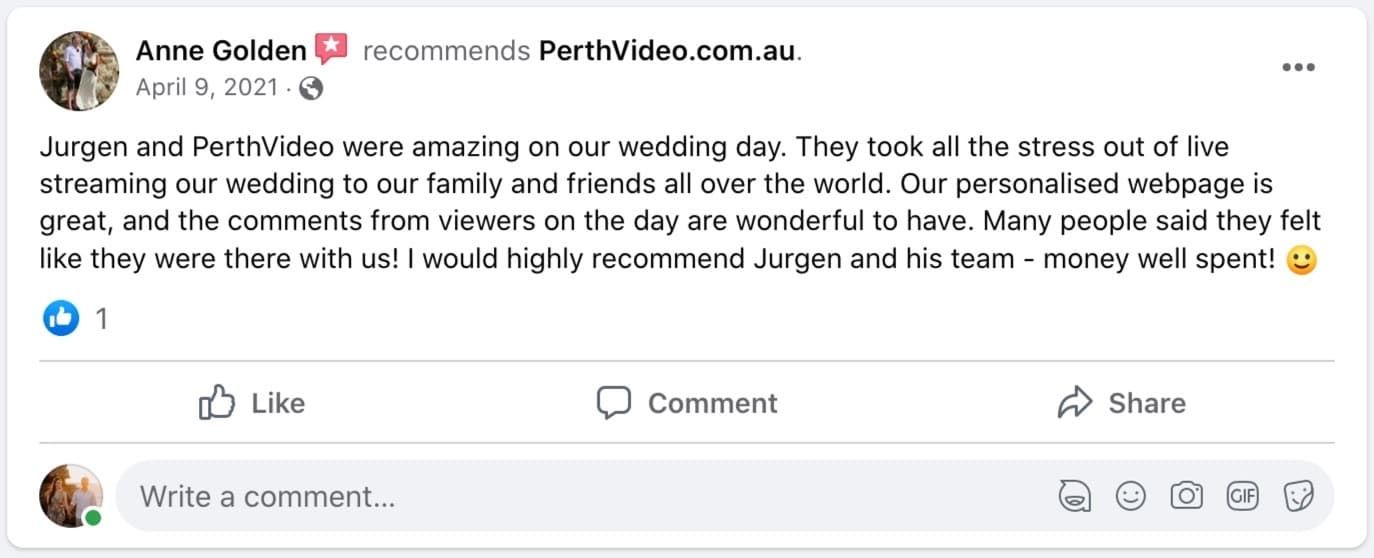Image resolution: width=1374 pixels, height=558 pixels.
Task: Insert a GIF into the comment
Action: 1242,496
